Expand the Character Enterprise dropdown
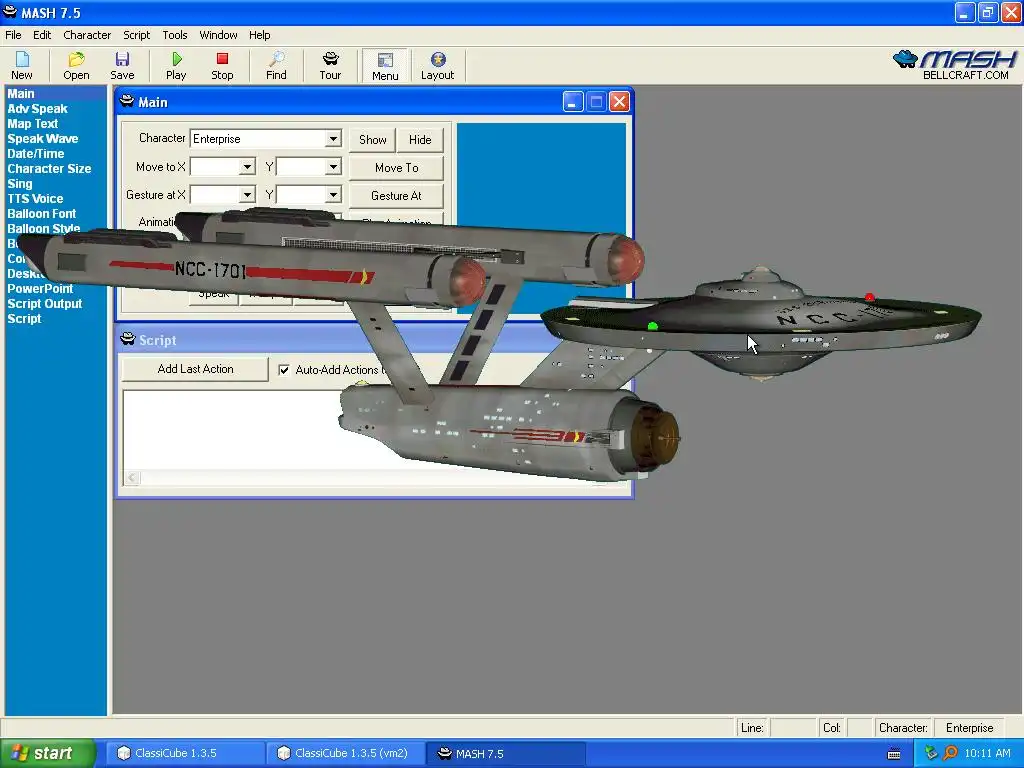Screen dimensions: 1024x768 pos(333,138)
